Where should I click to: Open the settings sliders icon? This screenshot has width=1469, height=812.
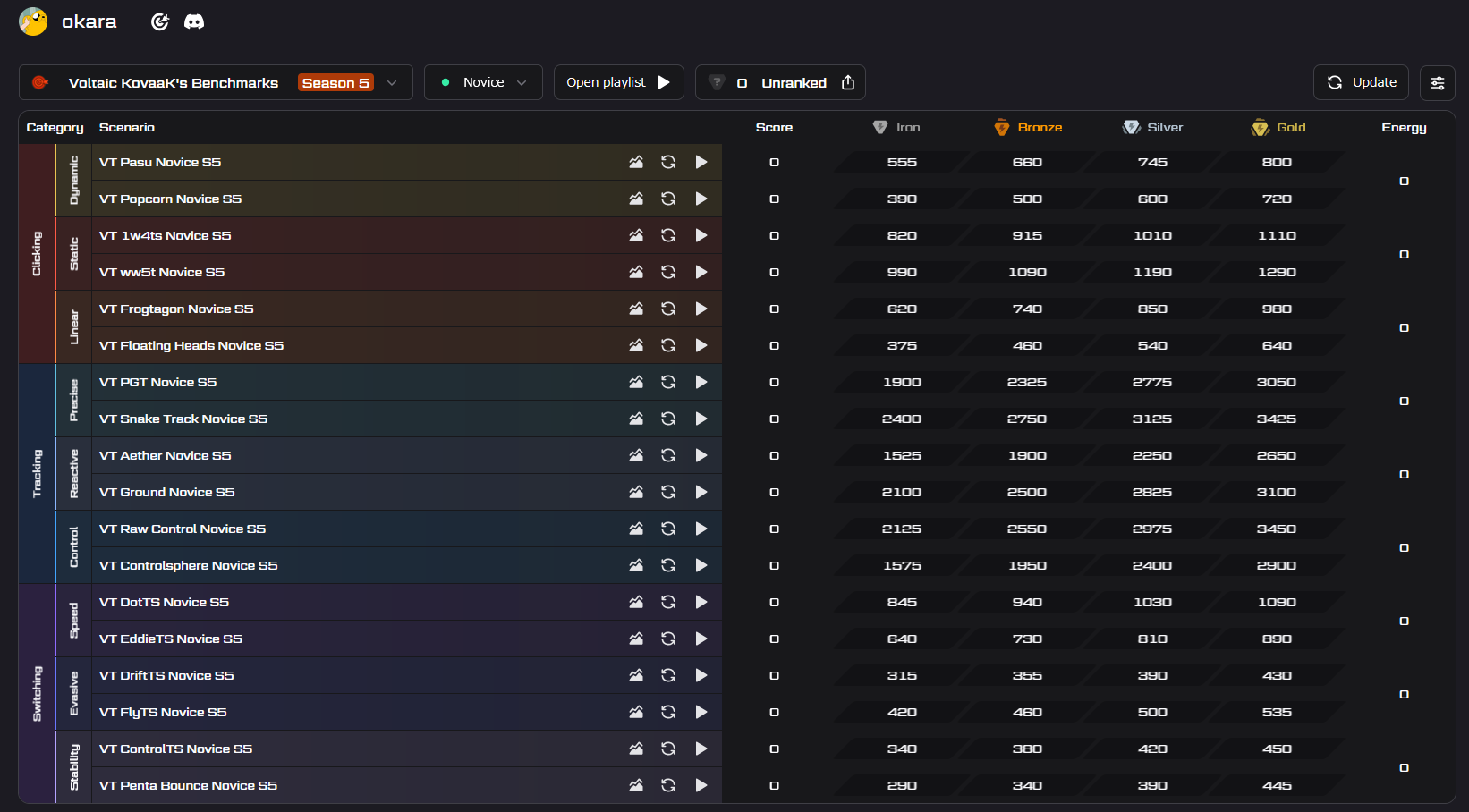[x=1438, y=82]
